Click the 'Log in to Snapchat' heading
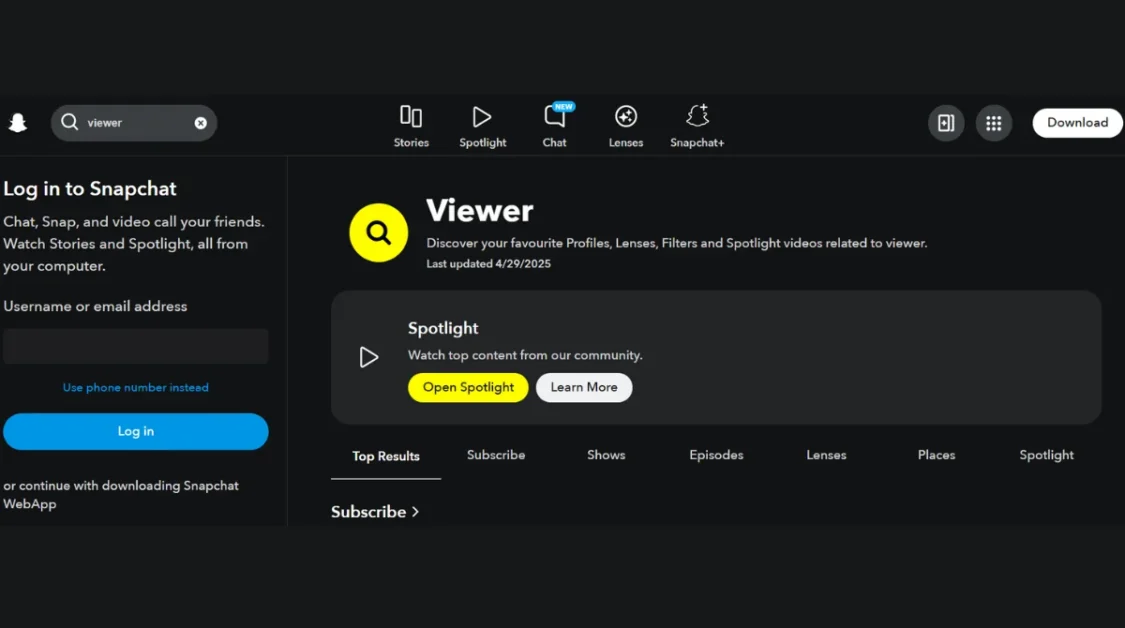 point(90,189)
